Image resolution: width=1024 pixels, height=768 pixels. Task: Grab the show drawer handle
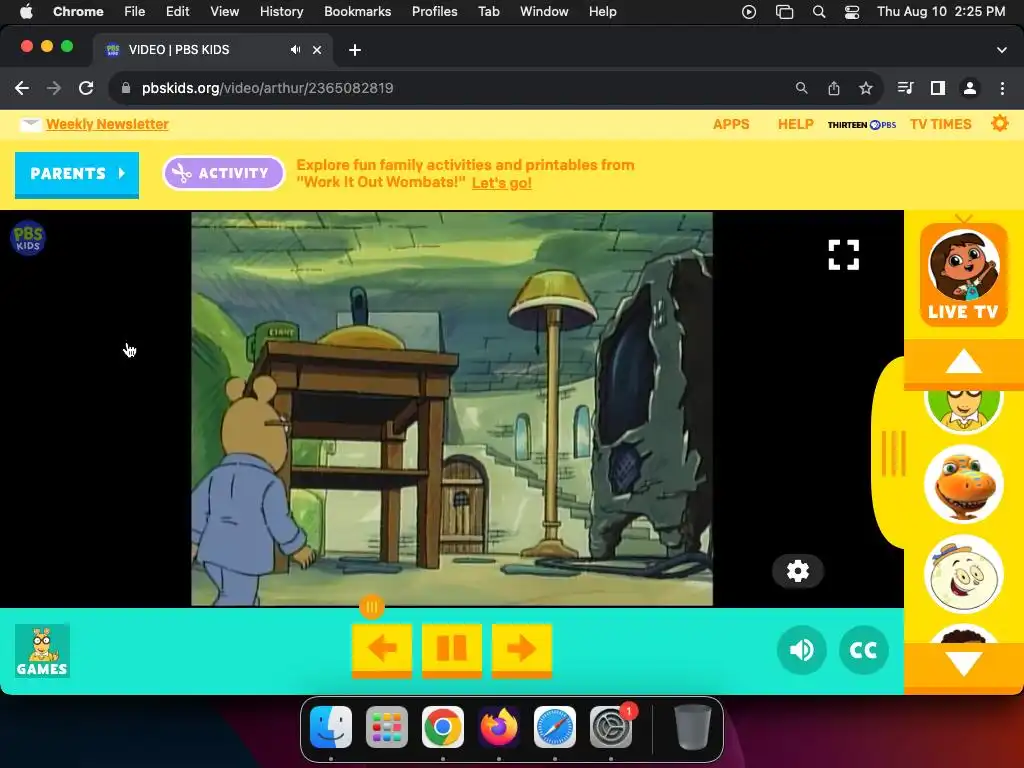pos(893,453)
